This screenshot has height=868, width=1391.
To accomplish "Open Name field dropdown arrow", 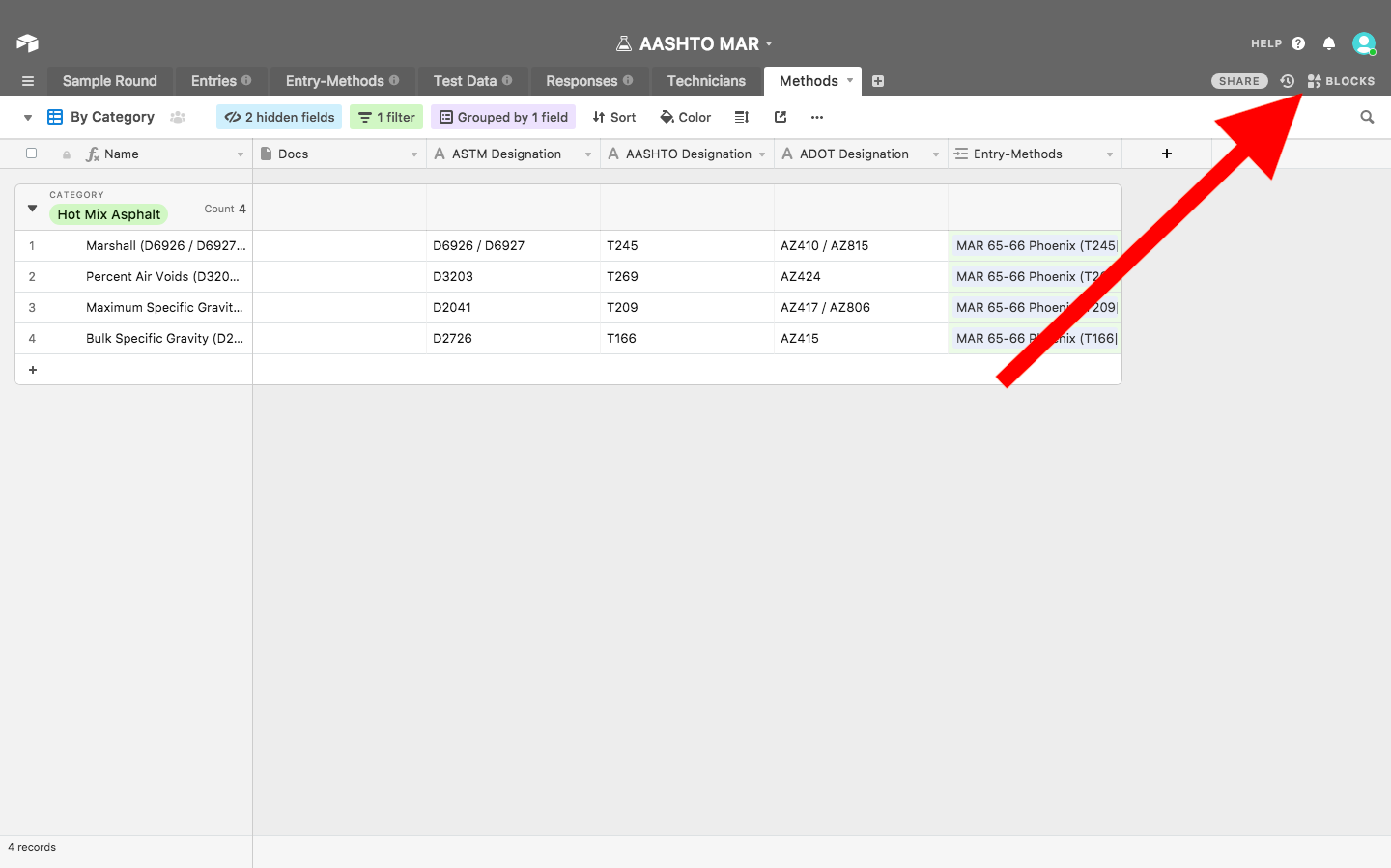I will [241, 154].
